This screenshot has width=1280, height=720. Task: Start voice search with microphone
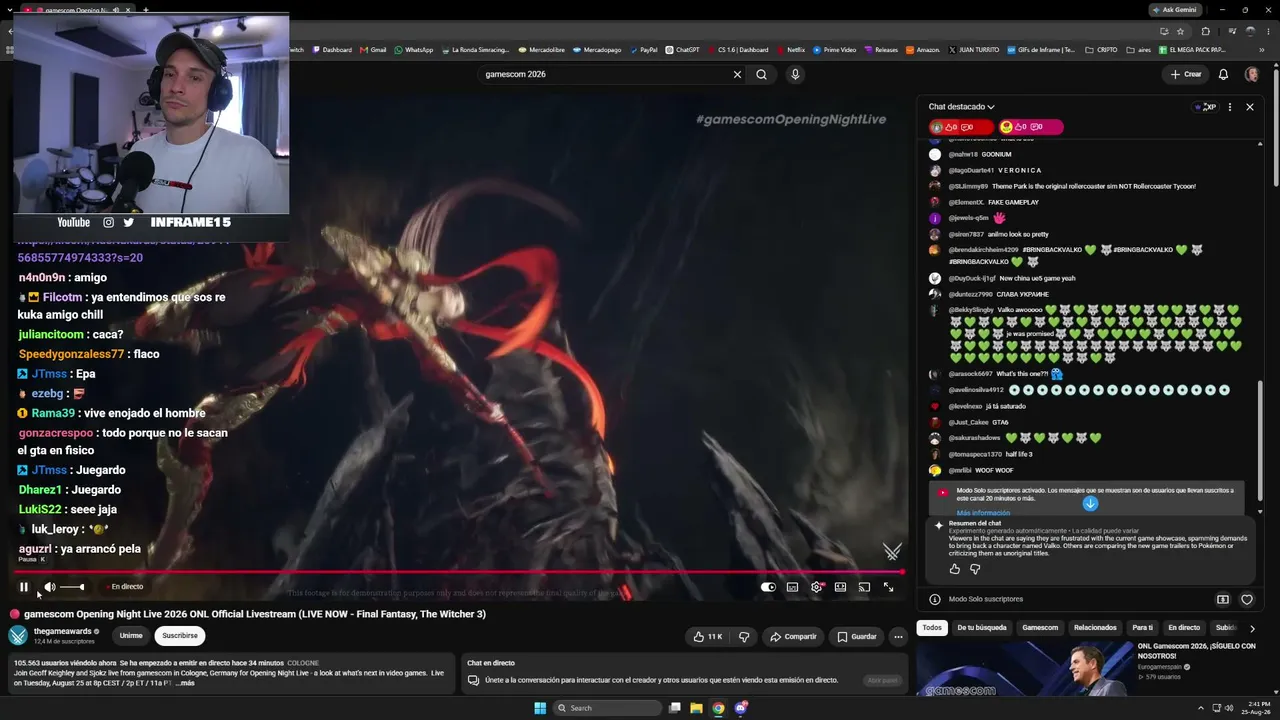(x=795, y=74)
